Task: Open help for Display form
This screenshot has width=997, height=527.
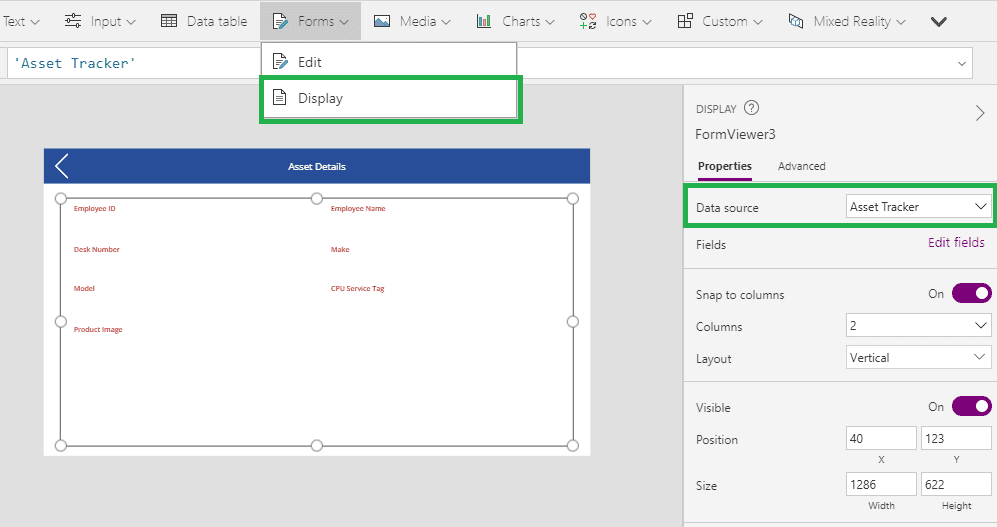Action: tap(752, 109)
